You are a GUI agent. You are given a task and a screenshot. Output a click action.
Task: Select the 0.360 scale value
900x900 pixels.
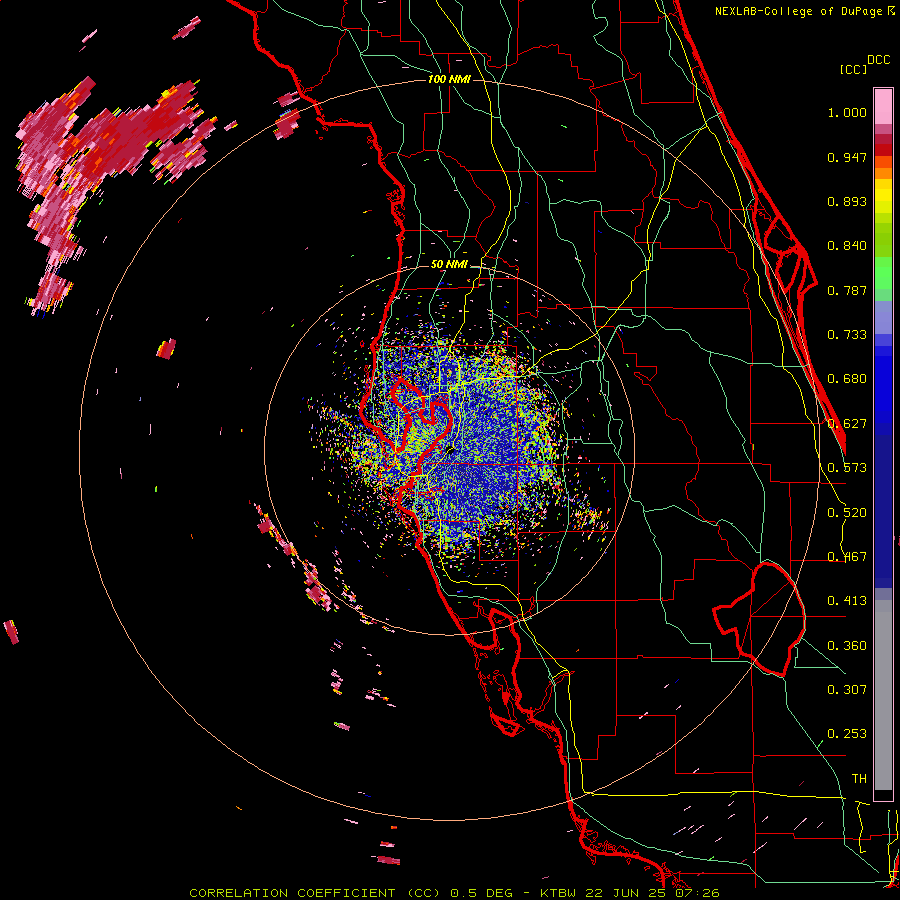click(x=847, y=646)
